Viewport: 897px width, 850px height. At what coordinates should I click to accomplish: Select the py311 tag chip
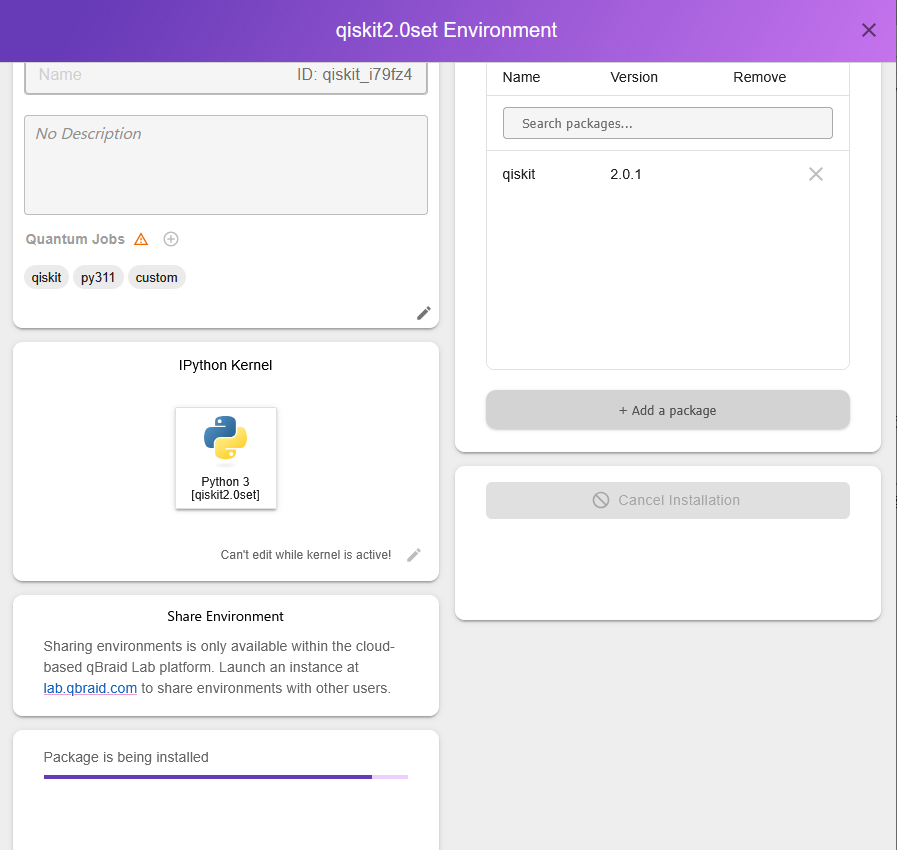tap(98, 277)
